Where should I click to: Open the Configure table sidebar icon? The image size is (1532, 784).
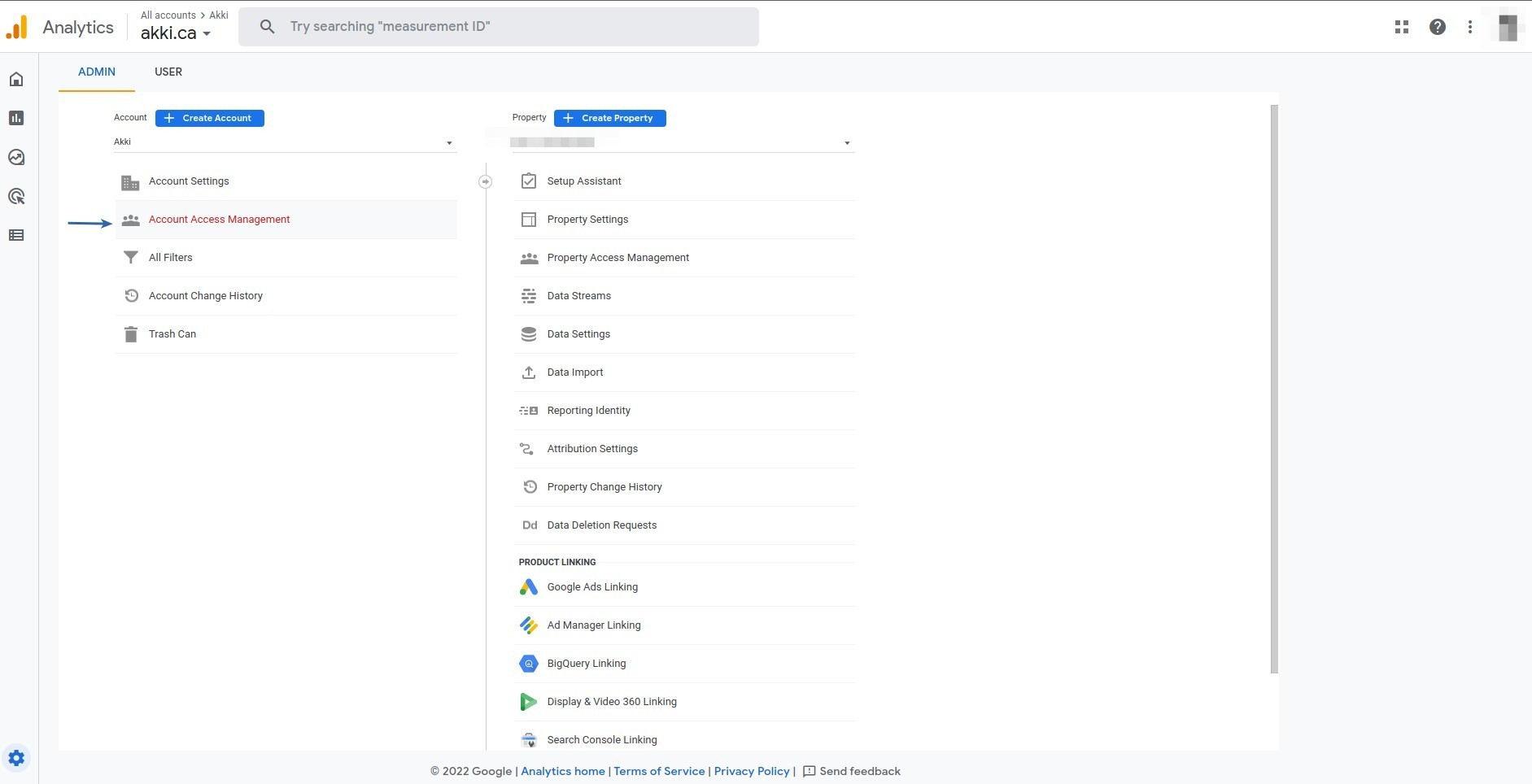(x=16, y=235)
